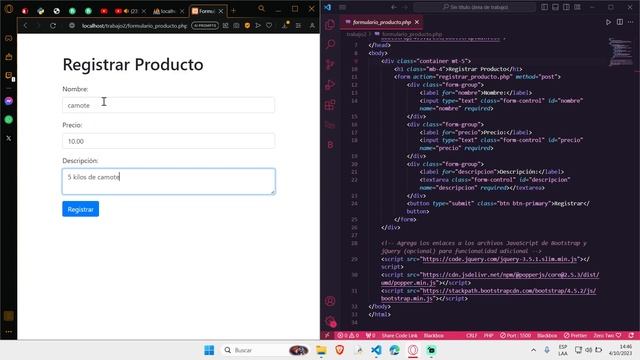Click errors and warnings status indicator
This screenshot has height=360, width=640.
point(348,336)
